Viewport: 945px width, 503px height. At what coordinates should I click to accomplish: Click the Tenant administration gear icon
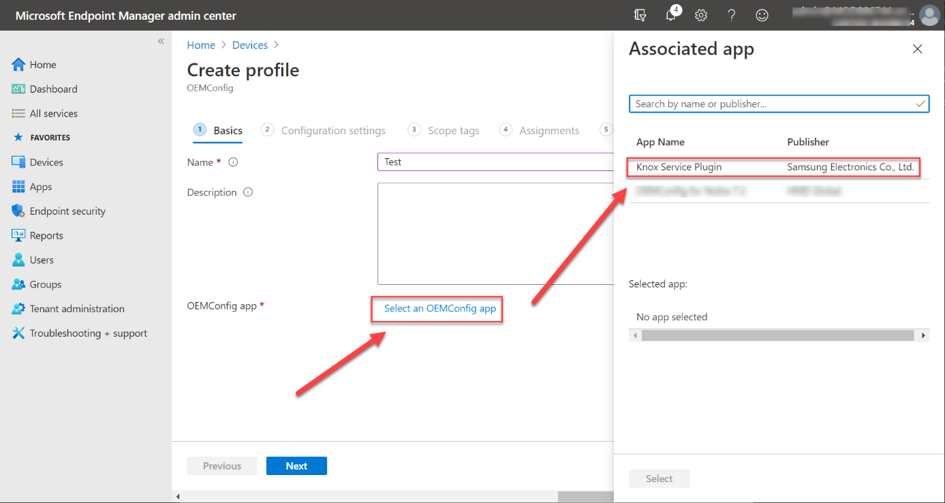click(x=19, y=309)
